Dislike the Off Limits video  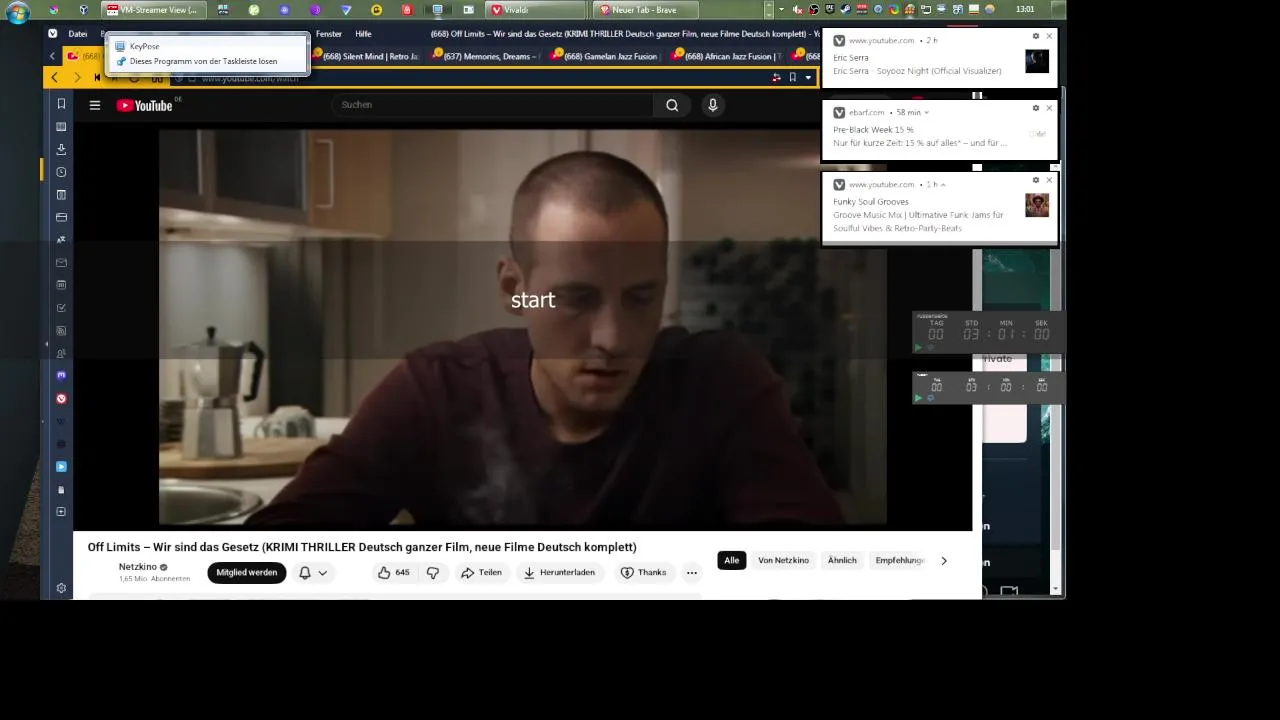point(433,572)
